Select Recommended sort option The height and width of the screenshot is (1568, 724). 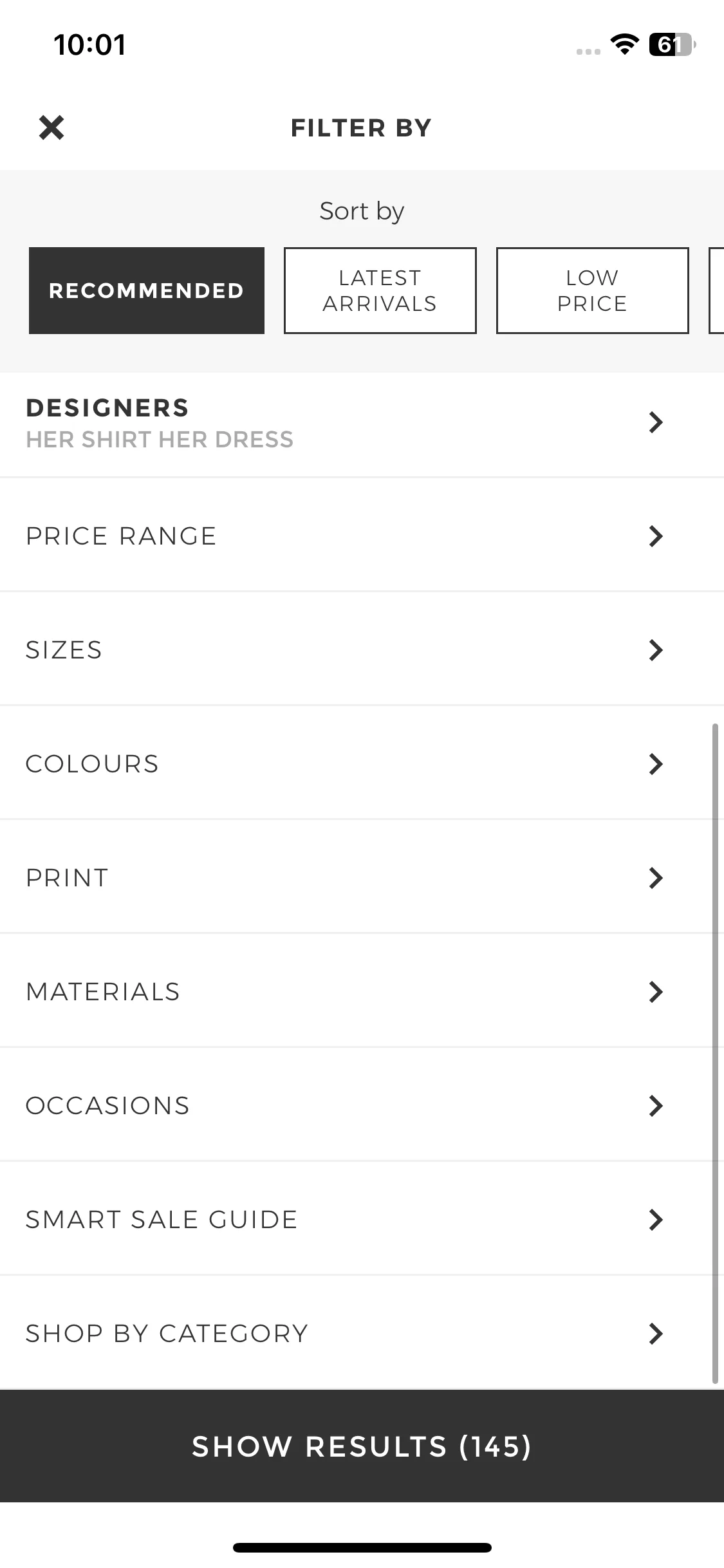tap(147, 290)
